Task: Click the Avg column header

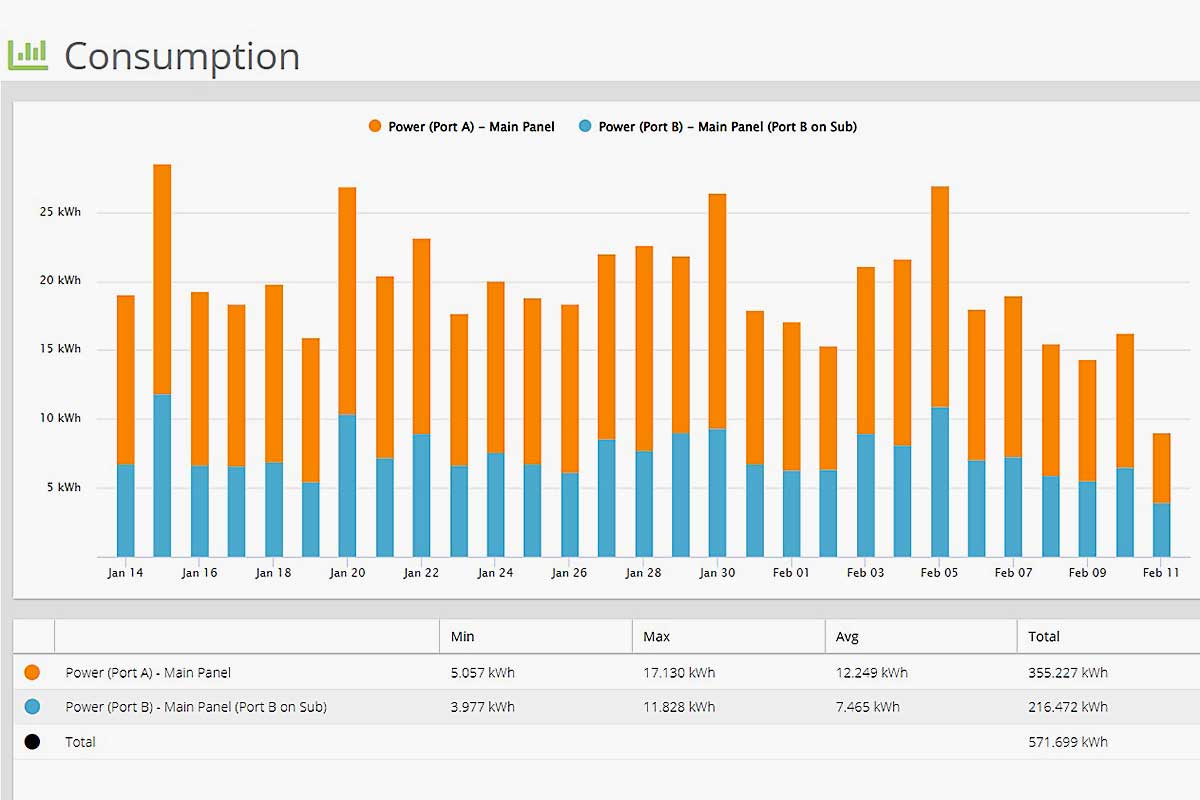Action: pyautogui.click(x=847, y=636)
